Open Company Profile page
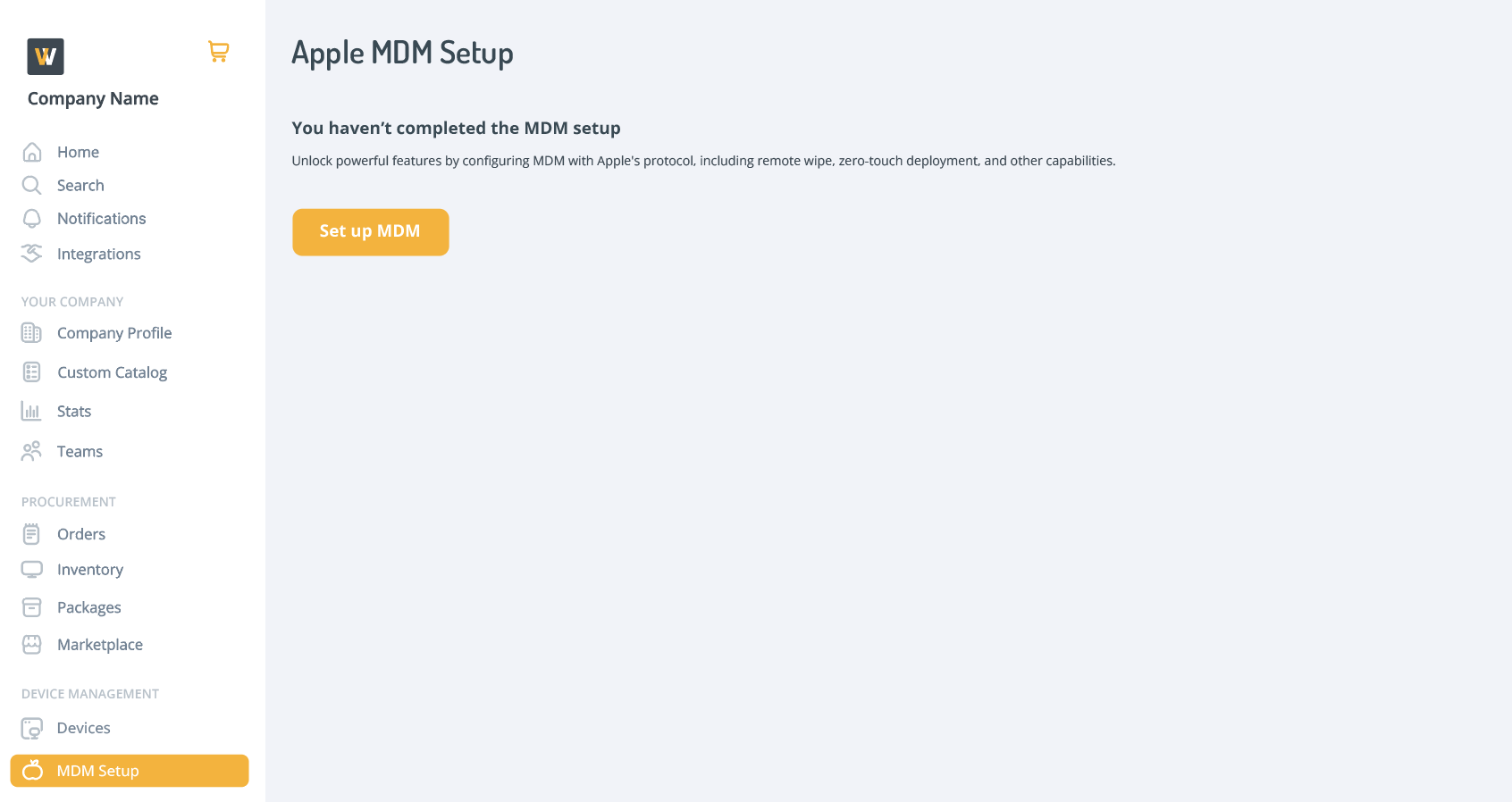1512x802 pixels. (114, 333)
